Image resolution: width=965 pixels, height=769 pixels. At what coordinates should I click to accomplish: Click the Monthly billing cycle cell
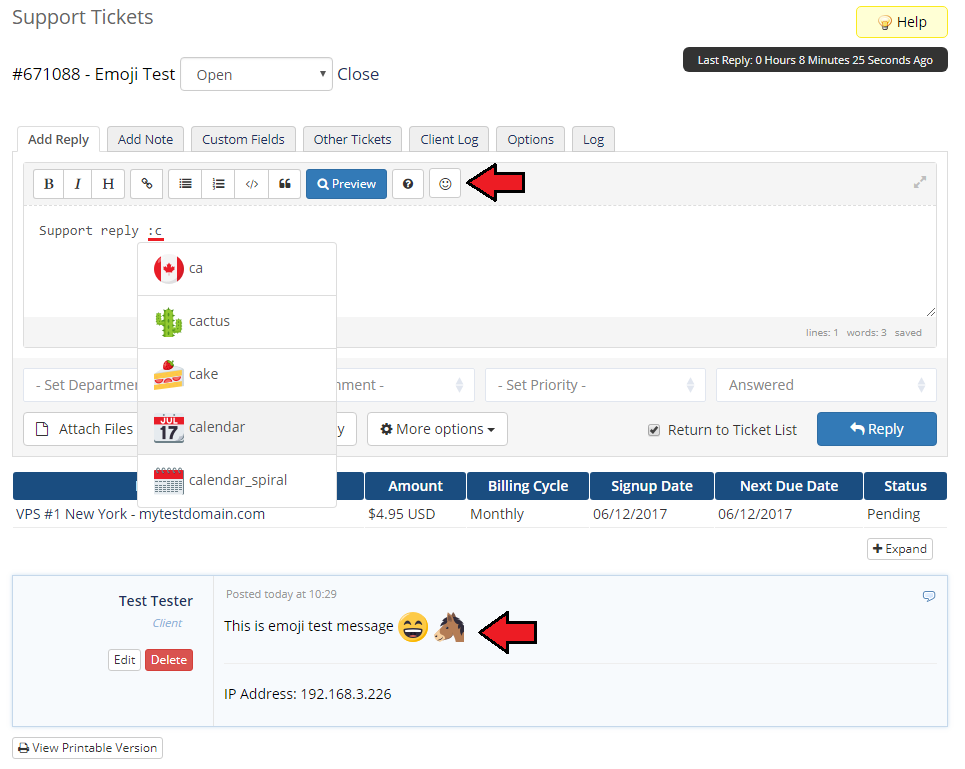click(497, 514)
